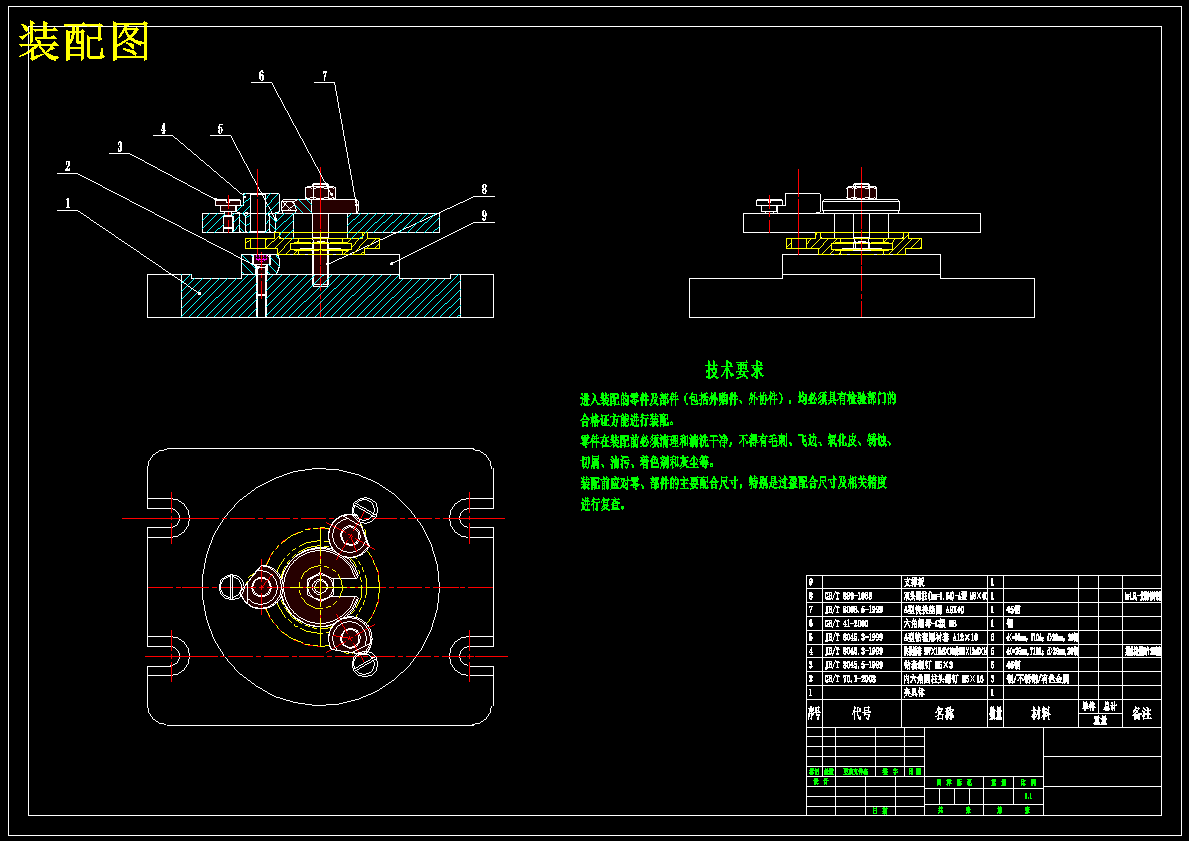The width and height of the screenshot is (1189, 841).
Task: Click part callout number 4 in section view
Action: tap(163, 130)
